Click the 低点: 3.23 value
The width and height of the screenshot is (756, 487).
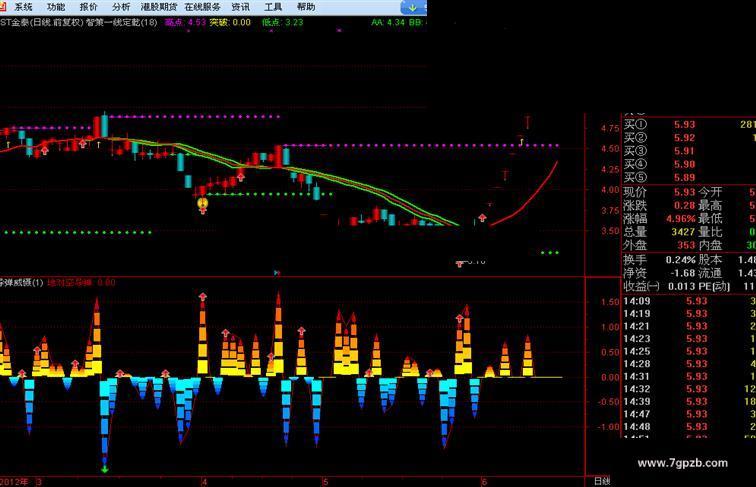(x=283, y=22)
